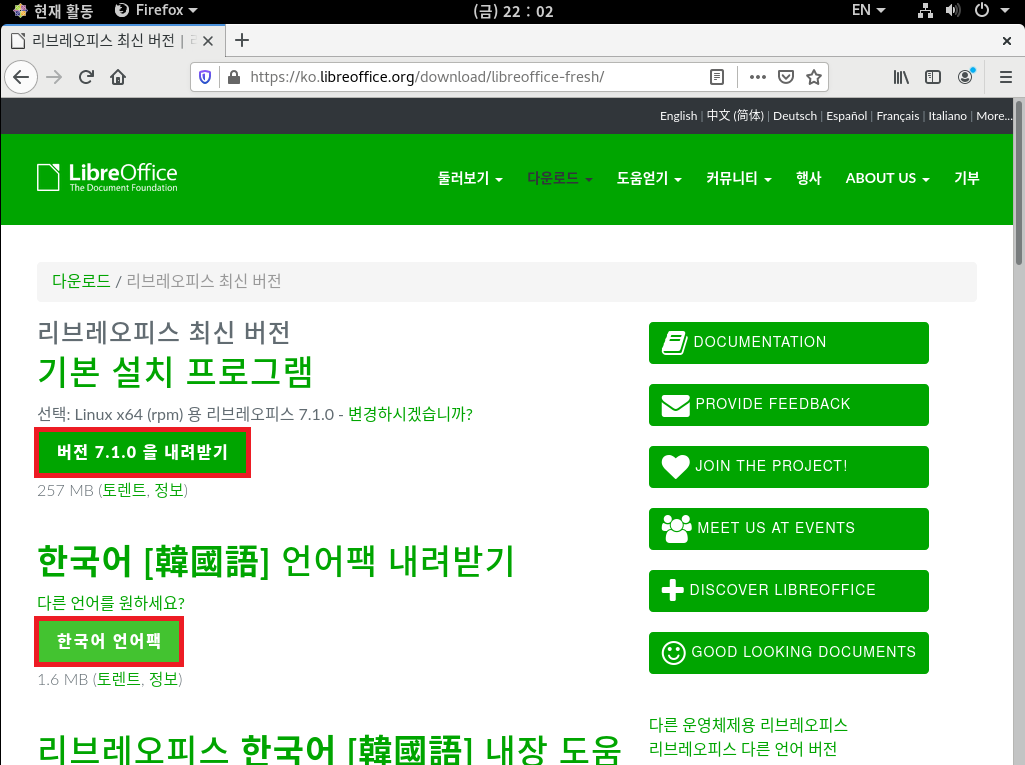The width and height of the screenshot is (1025, 765).
Task: Open power menu in top bar
Action: tap(982, 10)
